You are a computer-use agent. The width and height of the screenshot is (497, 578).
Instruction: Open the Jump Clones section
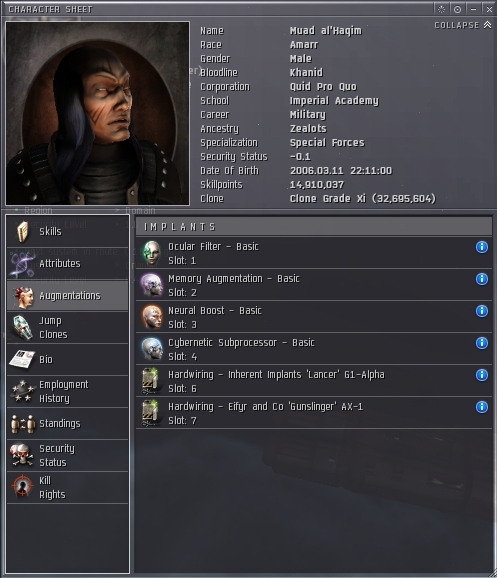point(67,328)
